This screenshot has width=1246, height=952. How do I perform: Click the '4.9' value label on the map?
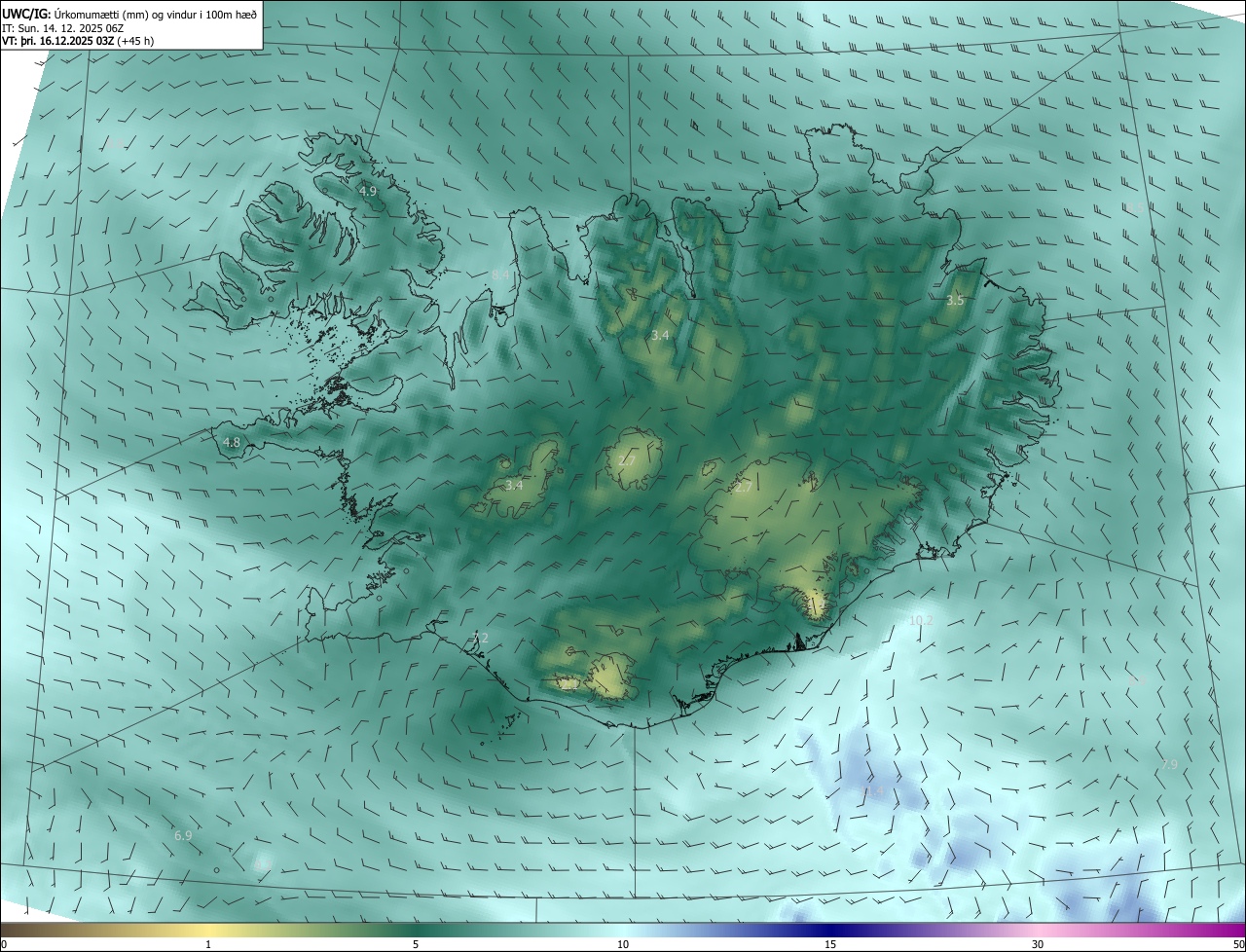coord(368,192)
